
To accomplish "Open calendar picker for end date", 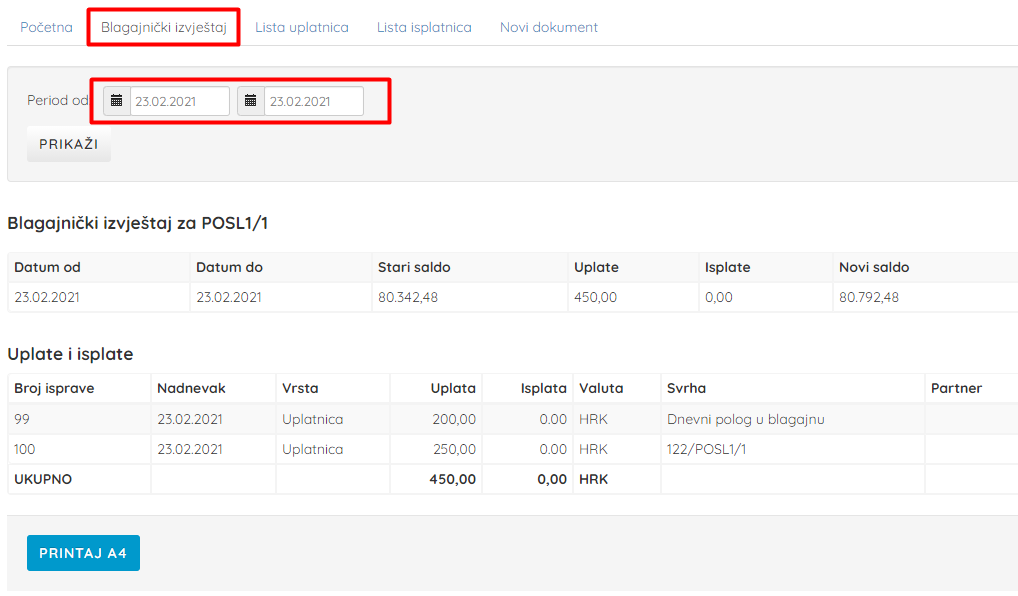I will point(251,101).
